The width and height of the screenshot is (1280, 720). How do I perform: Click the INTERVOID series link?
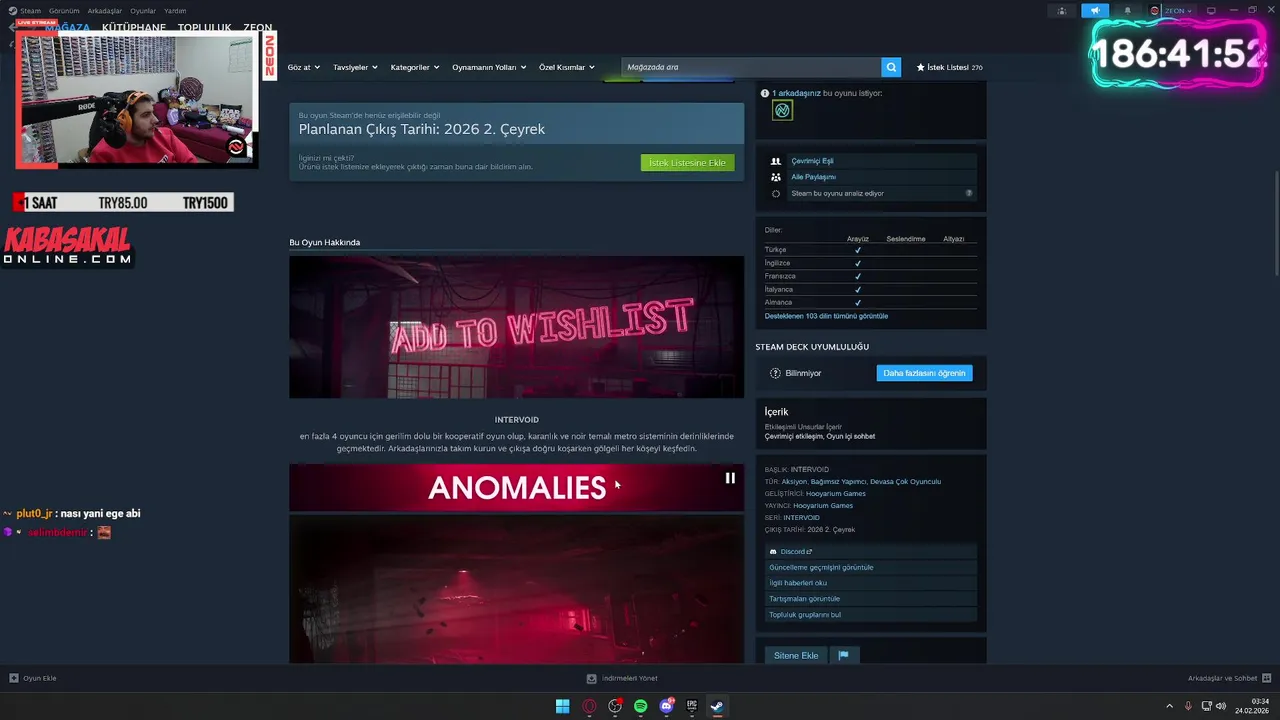[x=801, y=517]
